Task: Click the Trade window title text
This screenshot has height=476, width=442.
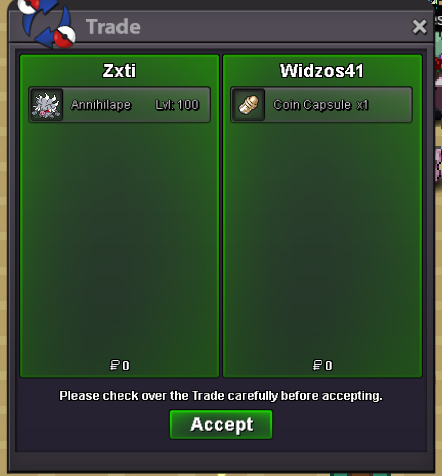Action: pos(113,27)
